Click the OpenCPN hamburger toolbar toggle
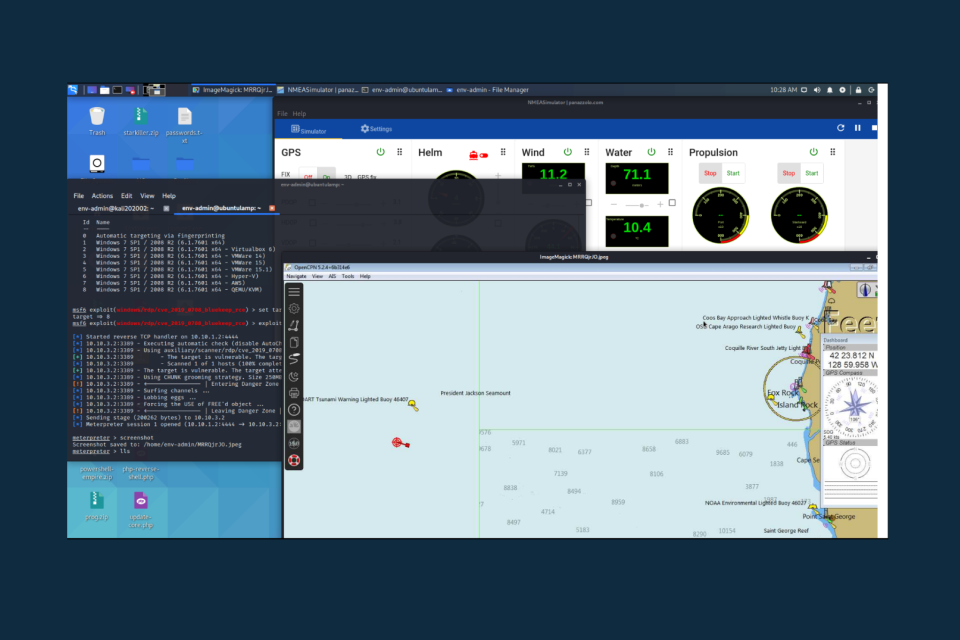Viewport: 960px width, 640px height. tap(294, 292)
